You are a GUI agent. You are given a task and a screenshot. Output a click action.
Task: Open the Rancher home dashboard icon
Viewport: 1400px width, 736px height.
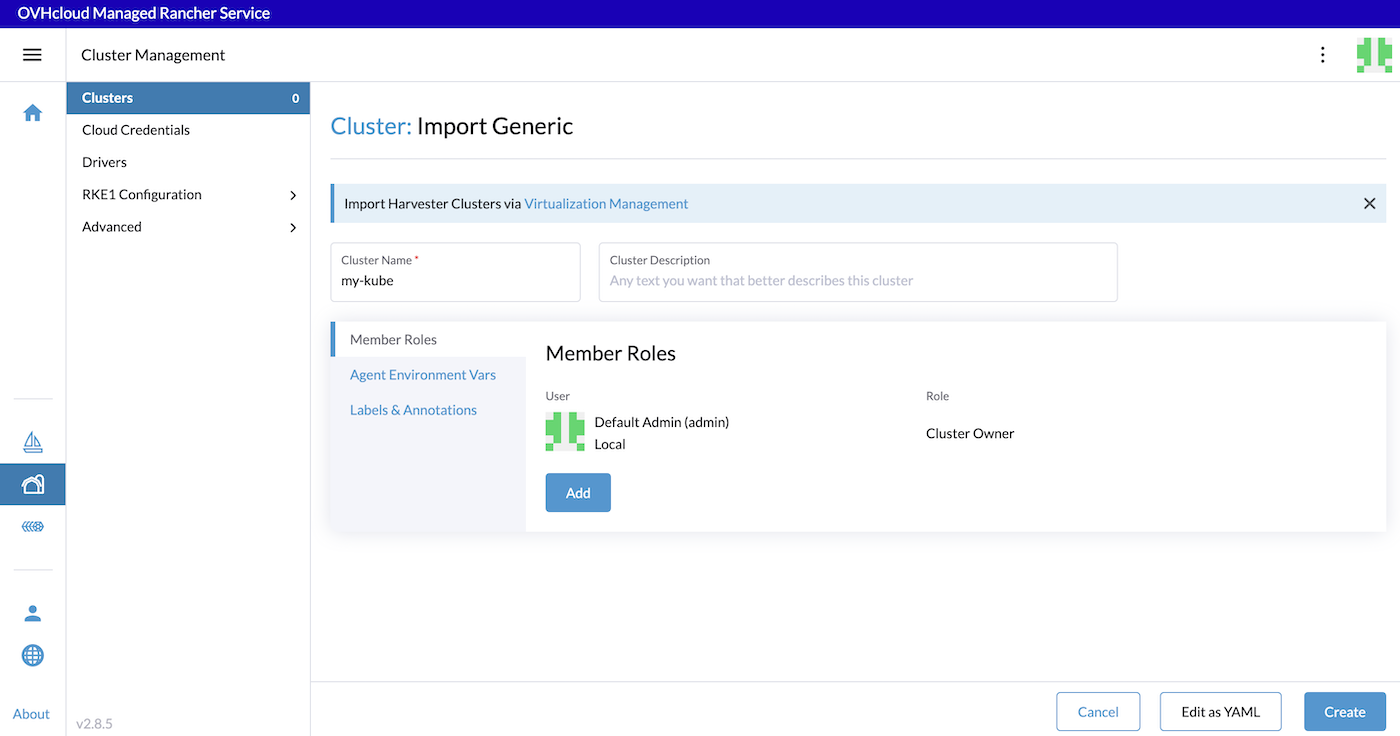pyautogui.click(x=32, y=112)
